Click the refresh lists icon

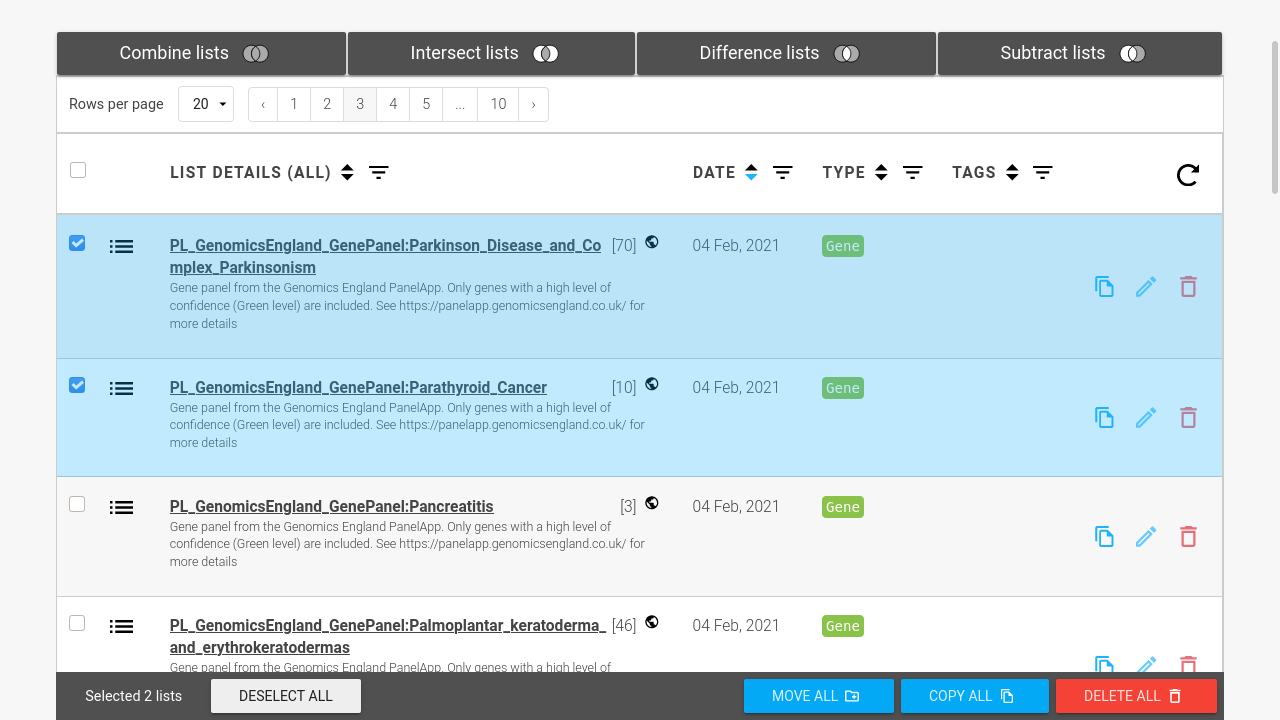tap(1187, 175)
